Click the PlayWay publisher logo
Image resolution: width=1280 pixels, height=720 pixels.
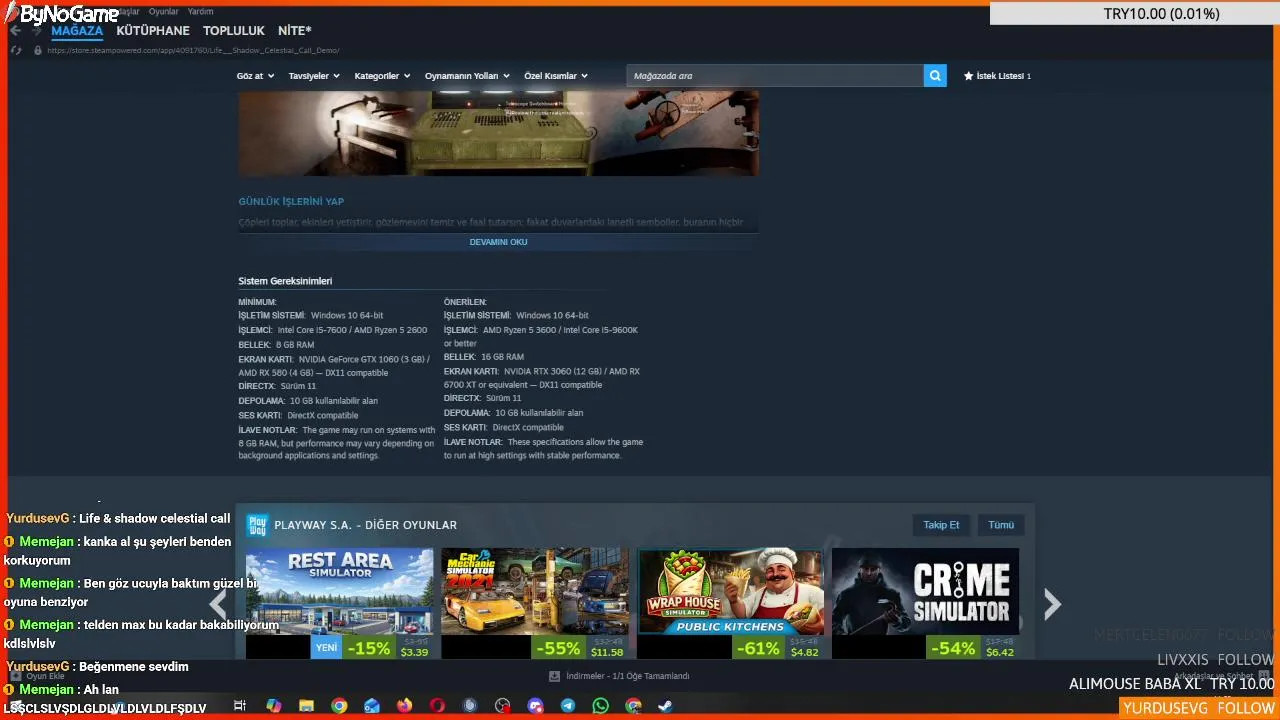click(x=257, y=525)
